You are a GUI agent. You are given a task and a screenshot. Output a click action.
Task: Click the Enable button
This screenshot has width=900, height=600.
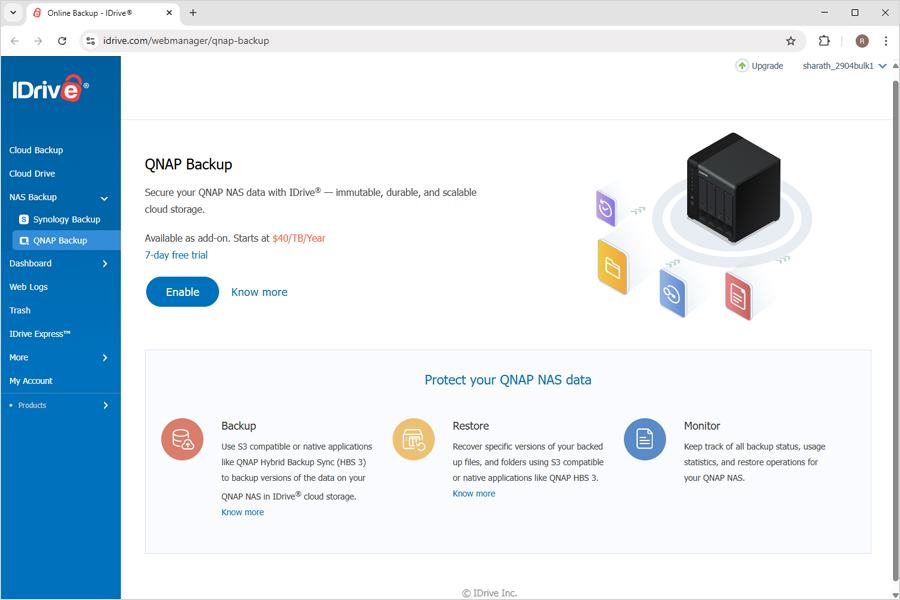click(183, 292)
